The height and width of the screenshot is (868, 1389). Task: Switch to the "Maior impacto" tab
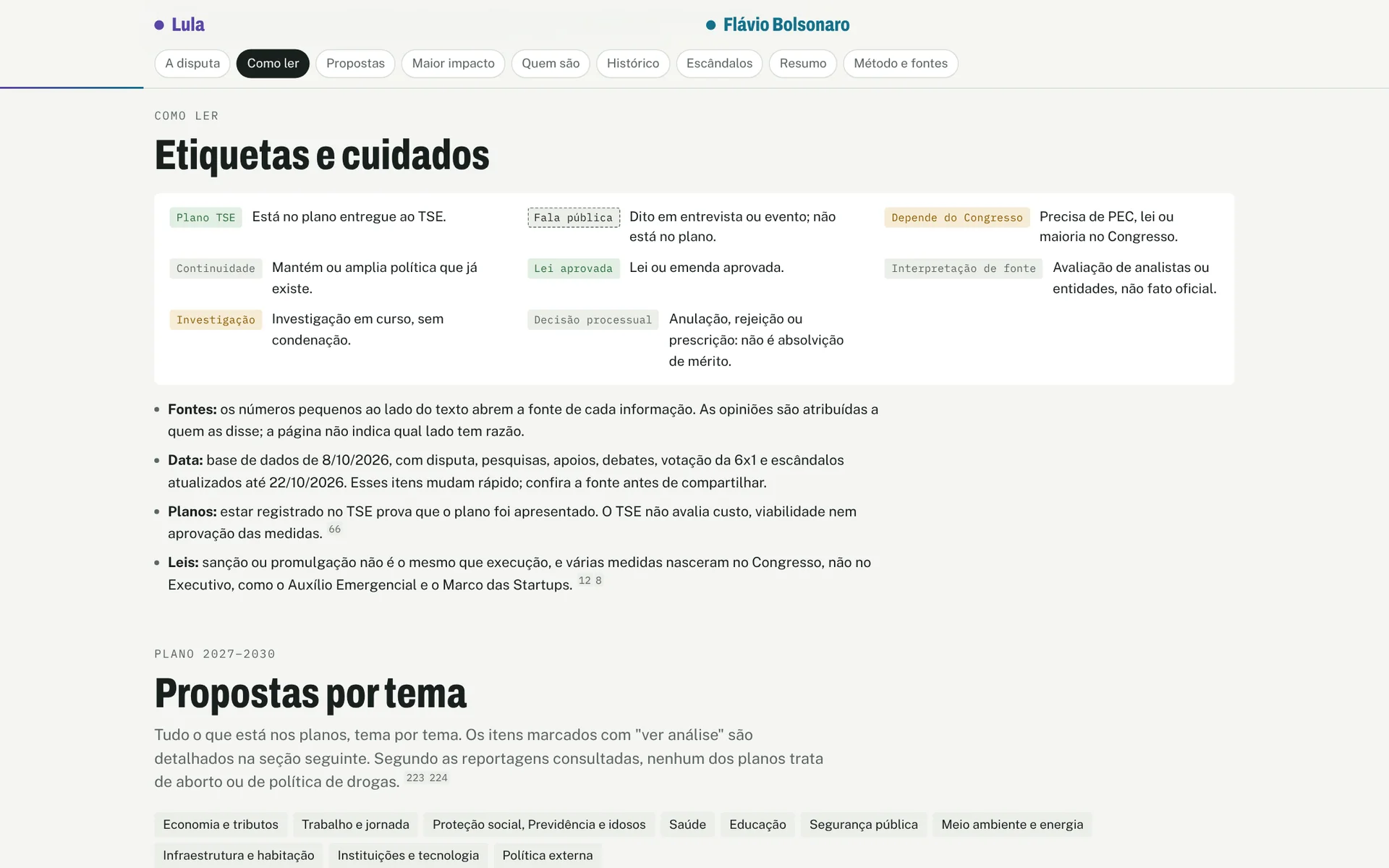click(x=453, y=64)
